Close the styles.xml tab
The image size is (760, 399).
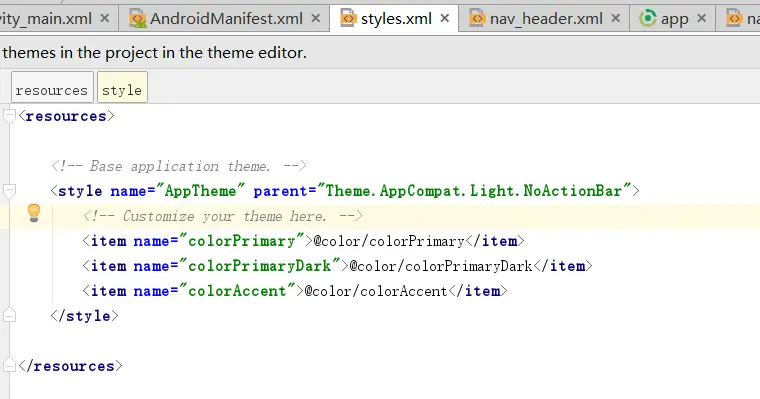tap(444, 18)
